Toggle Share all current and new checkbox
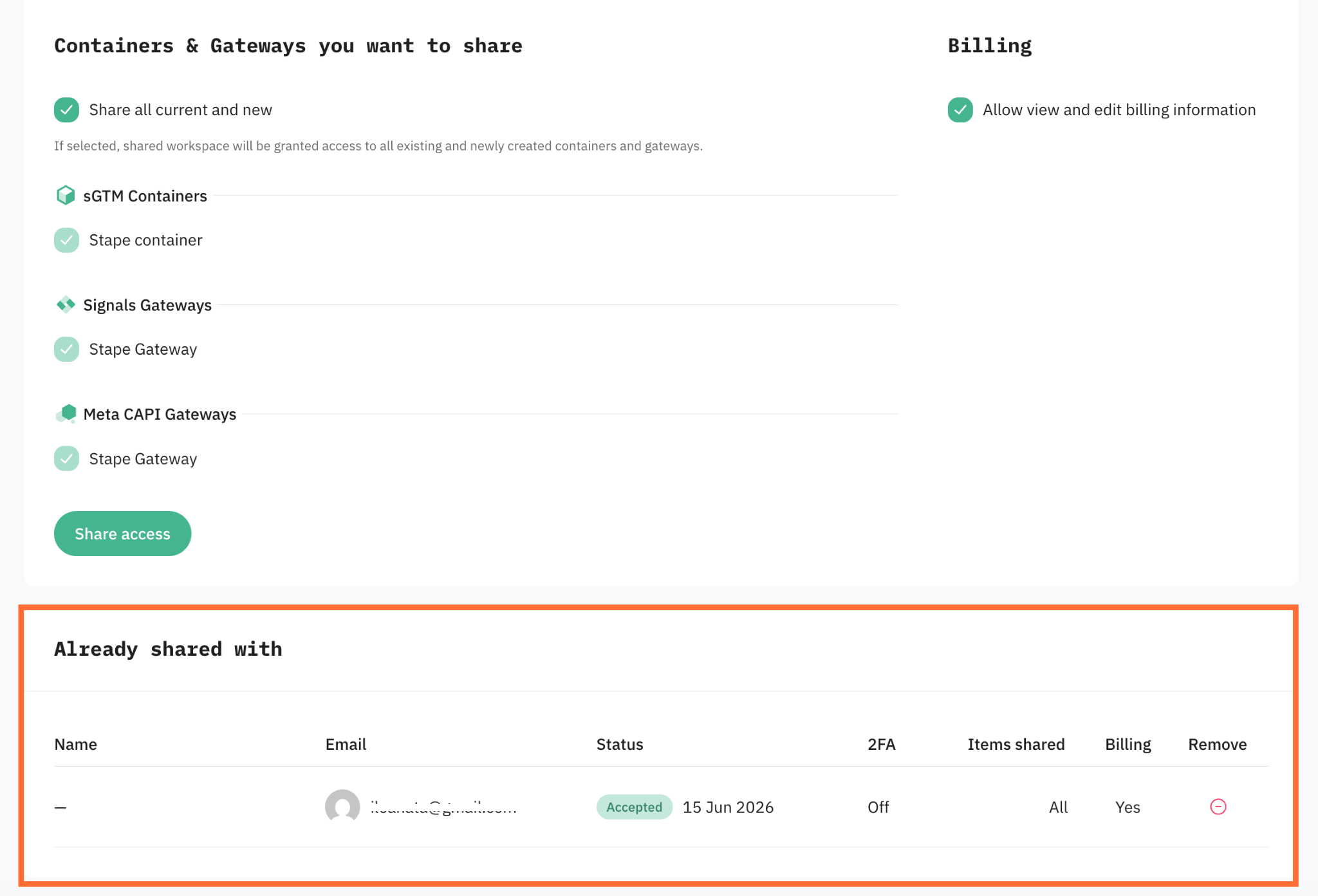The image size is (1318, 896). (x=66, y=110)
